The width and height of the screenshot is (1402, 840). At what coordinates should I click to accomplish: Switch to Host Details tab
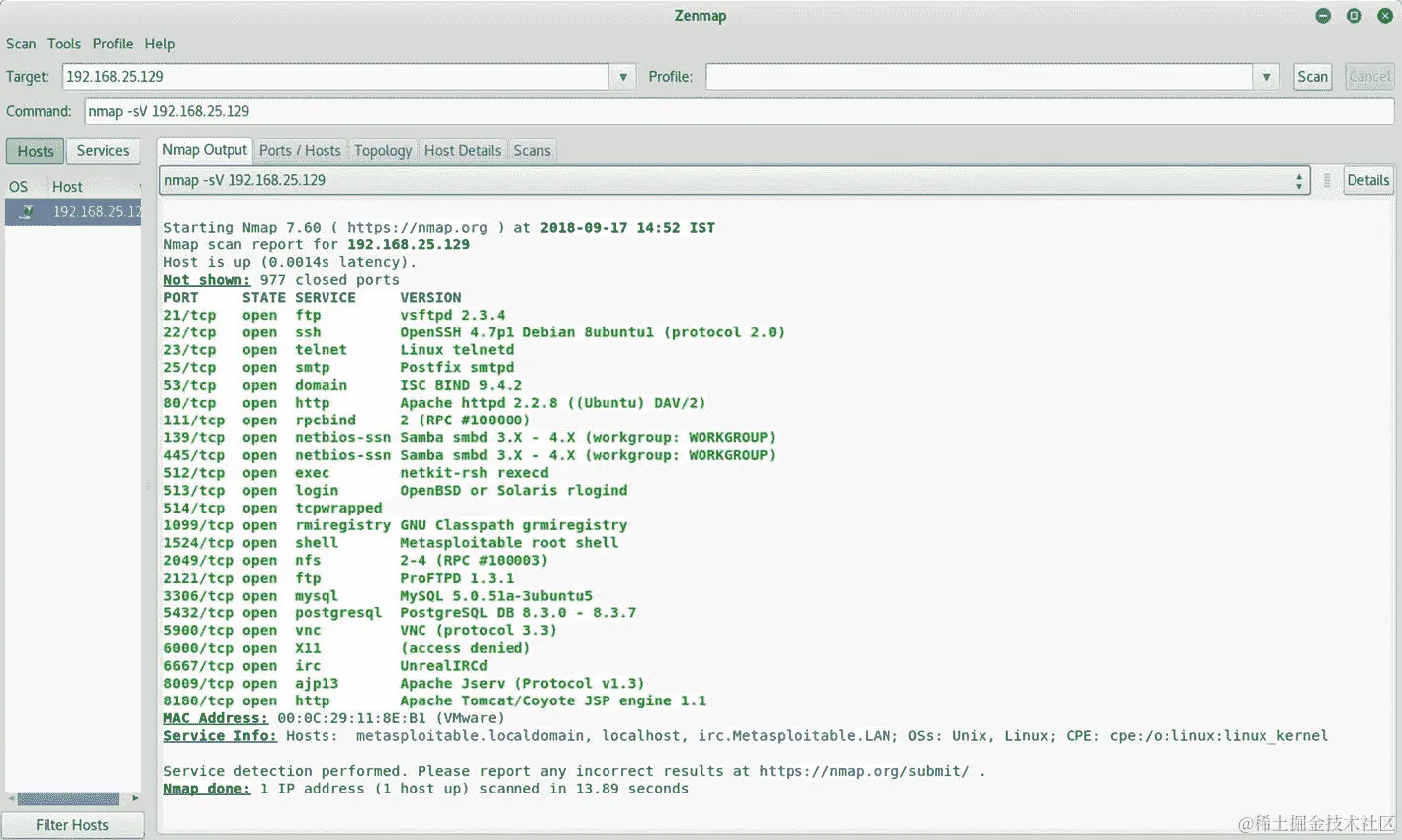pyautogui.click(x=462, y=151)
